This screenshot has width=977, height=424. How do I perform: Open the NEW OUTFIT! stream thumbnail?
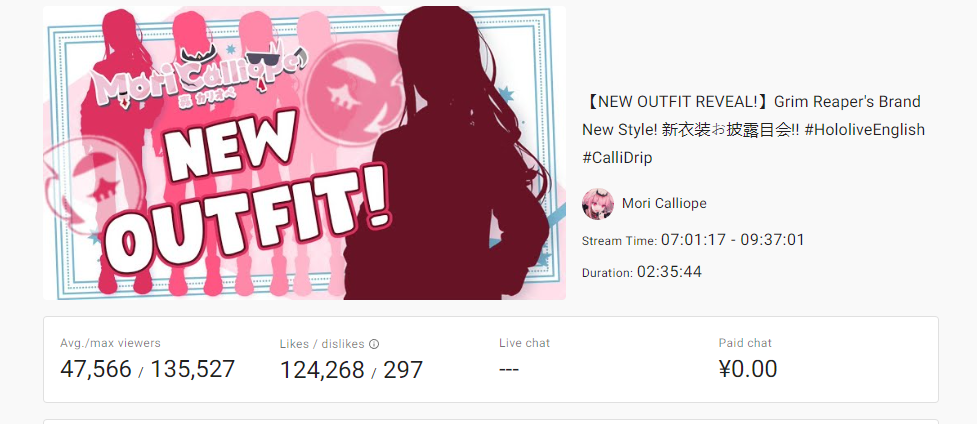pyautogui.click(x=304, y=153)
